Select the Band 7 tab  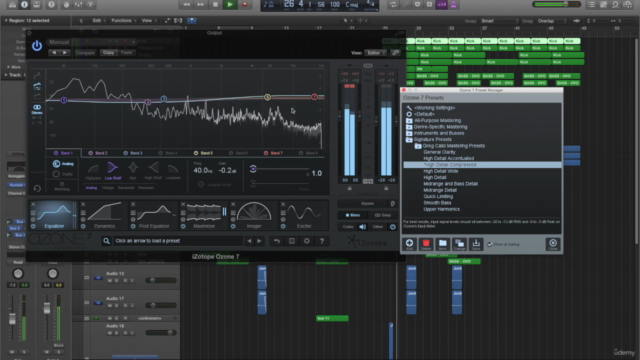coord(273,153)
